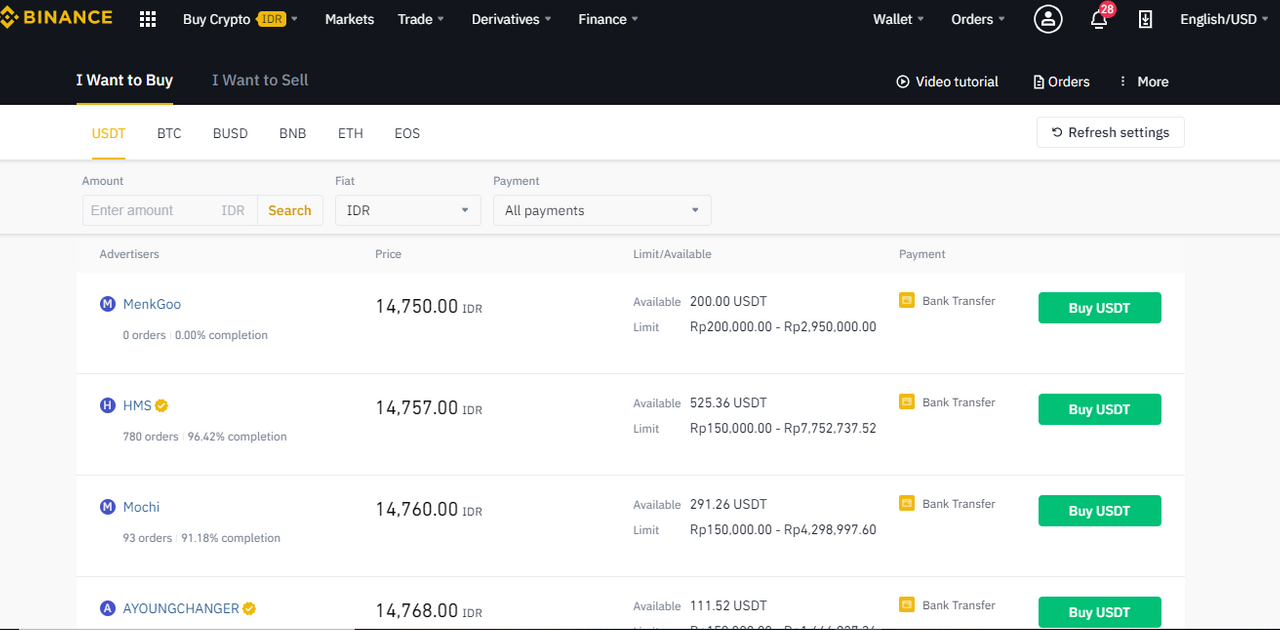
Task: Open the Buy Crypto IDR dropdown
Action: [240, 19]
